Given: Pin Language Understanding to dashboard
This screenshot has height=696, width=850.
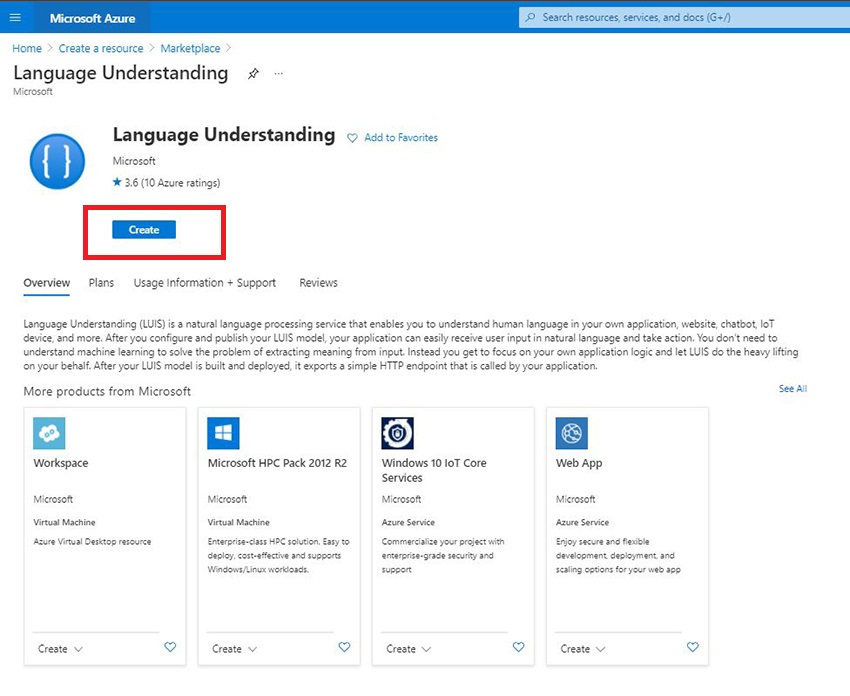Looking at the screenshot, I should point(253,74).
